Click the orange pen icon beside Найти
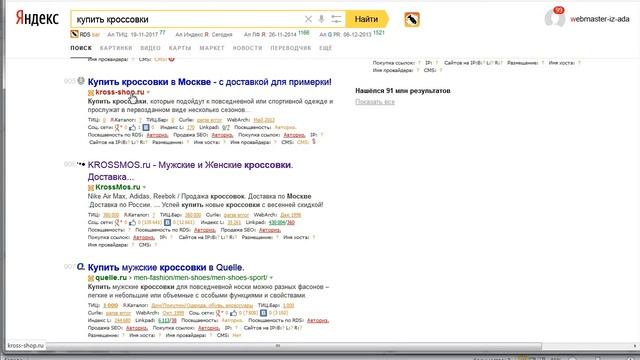Image resolution: width=640 pixels, height=360 pixels. point(412,20)
